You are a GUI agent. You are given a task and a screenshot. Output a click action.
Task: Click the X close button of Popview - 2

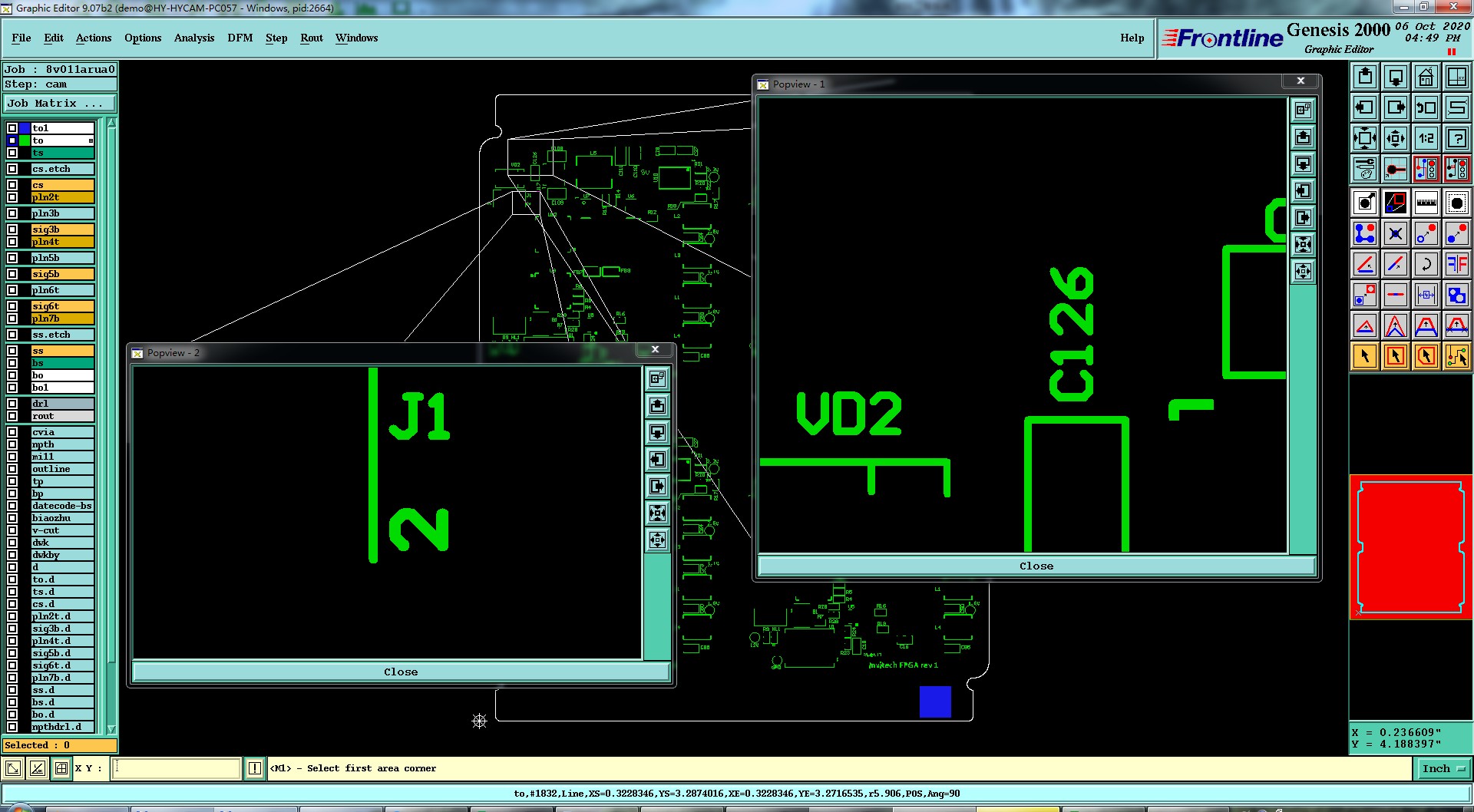[655, 349]
